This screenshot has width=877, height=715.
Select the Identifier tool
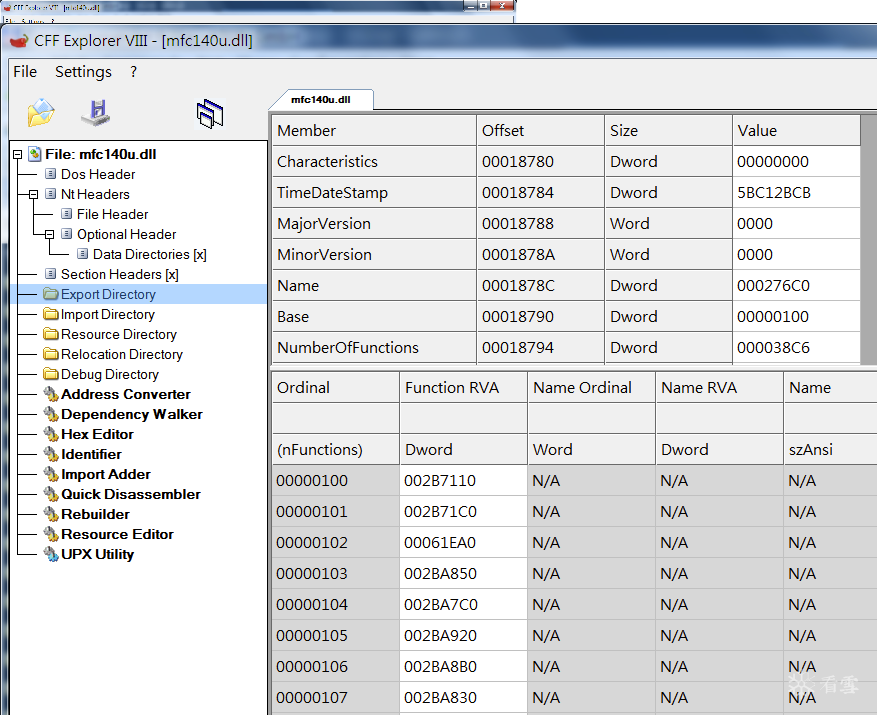[x=91, y=454]
